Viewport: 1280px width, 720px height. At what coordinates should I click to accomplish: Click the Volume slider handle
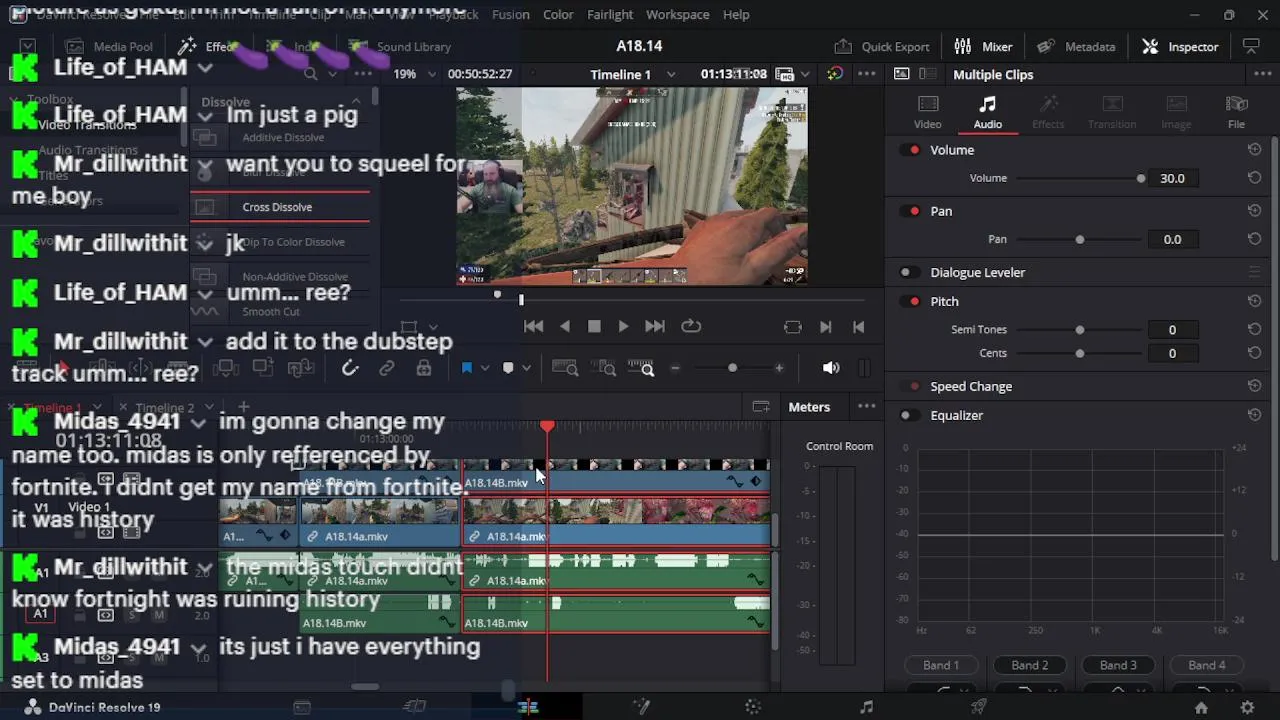tap(1141, 178)
